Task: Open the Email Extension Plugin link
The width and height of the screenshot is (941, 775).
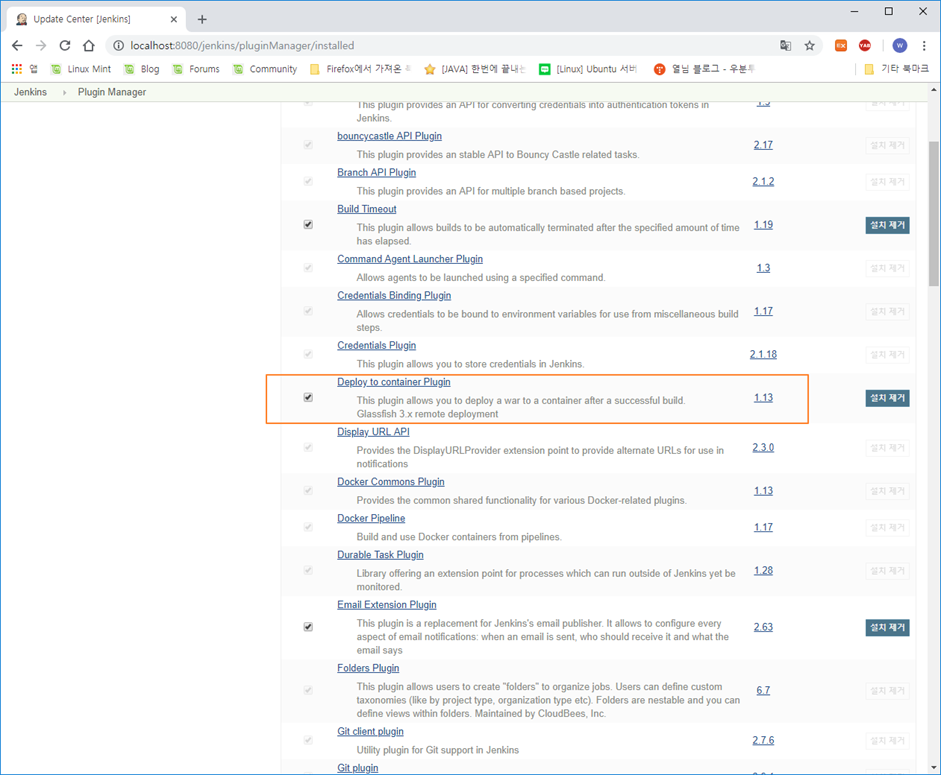Action: [386, 605]
